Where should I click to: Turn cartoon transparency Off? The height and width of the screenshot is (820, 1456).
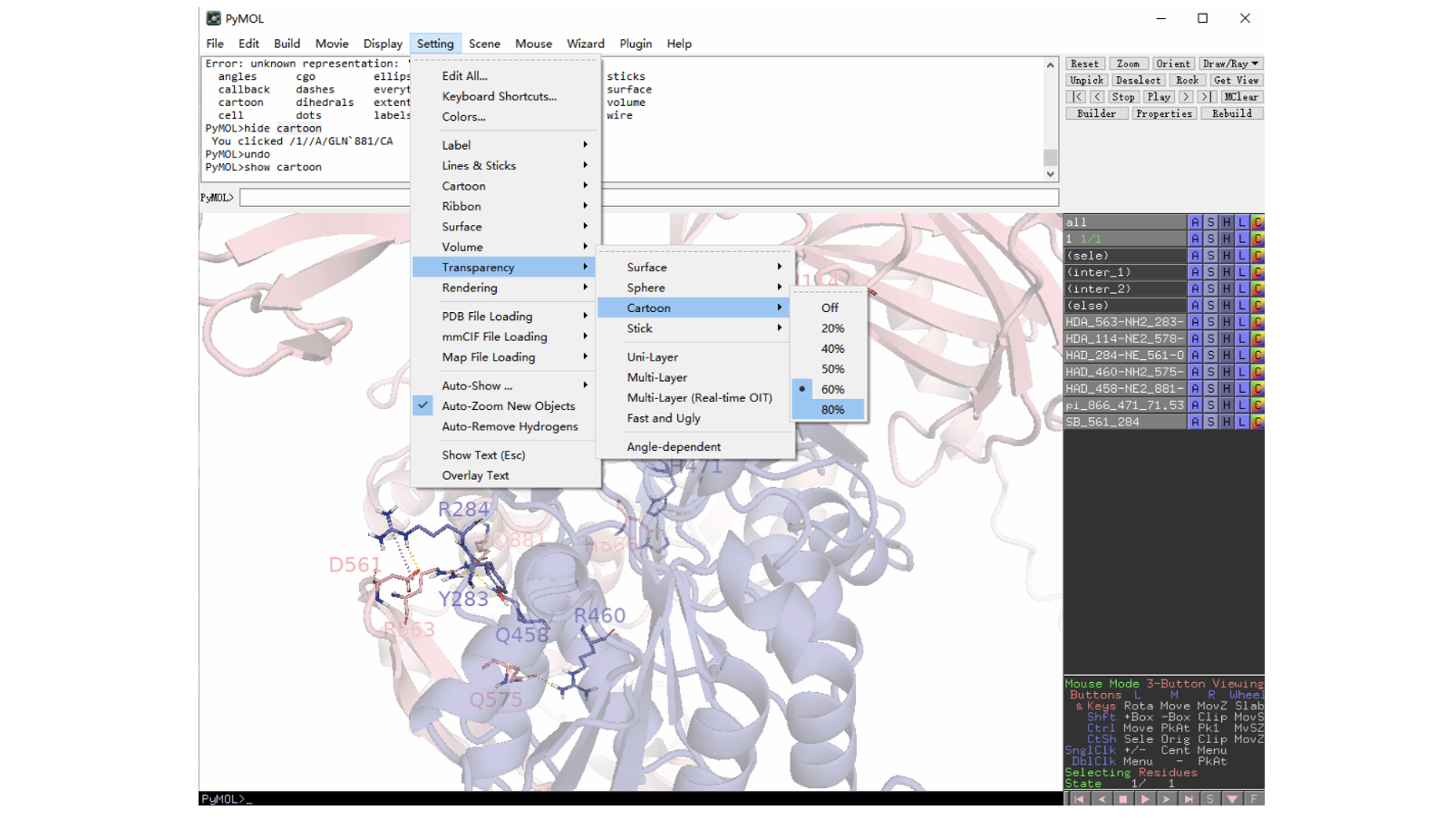coord(829,308)
